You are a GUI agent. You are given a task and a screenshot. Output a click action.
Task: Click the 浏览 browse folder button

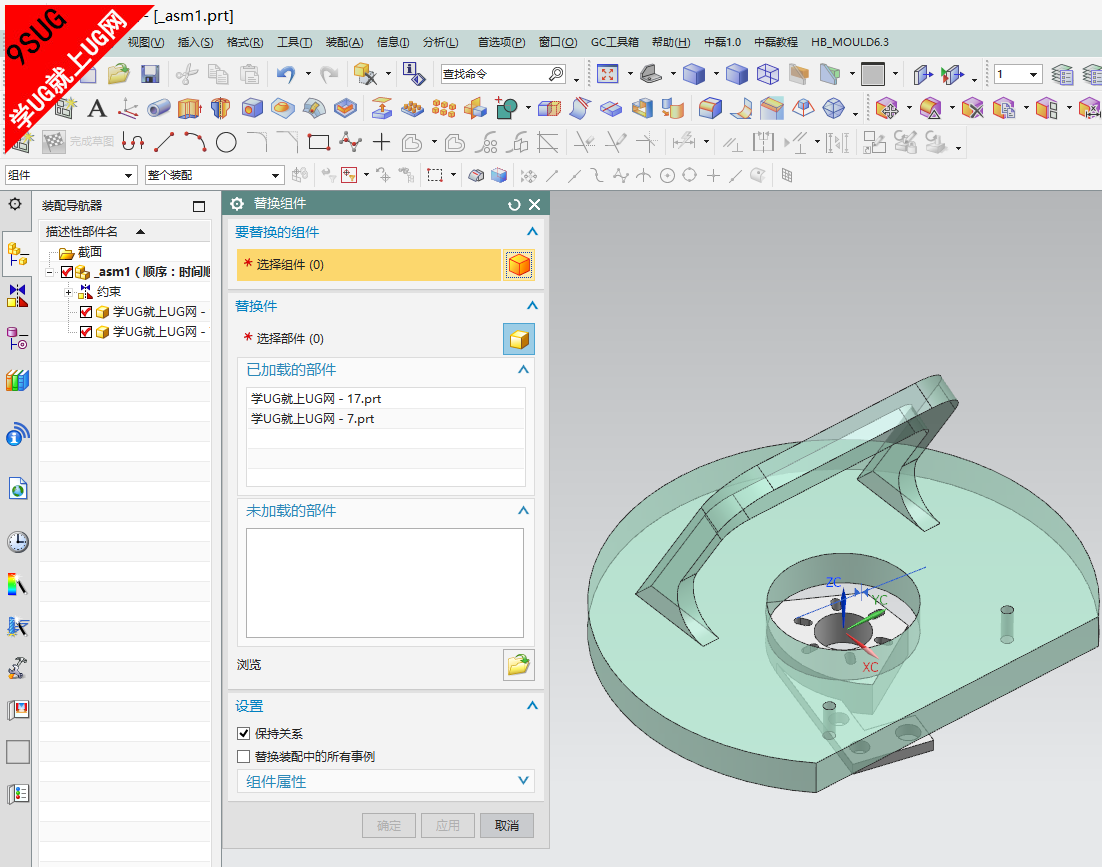click(x=519, y=665)
